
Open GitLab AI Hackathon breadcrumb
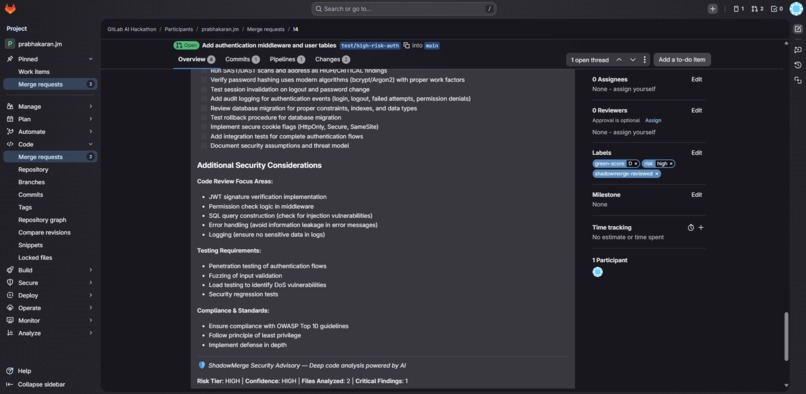pyautogui.click(x=132, y=29)
